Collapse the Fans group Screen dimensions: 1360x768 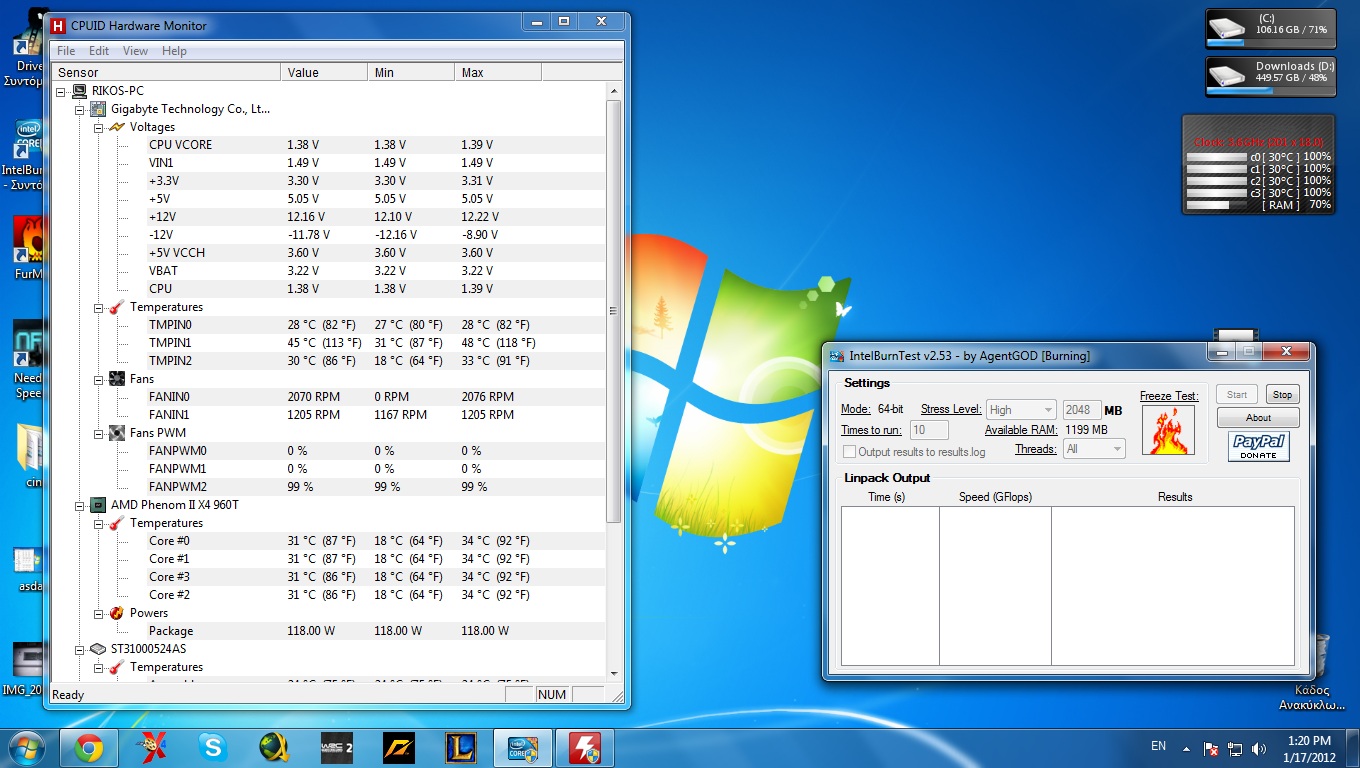point(99,379)
